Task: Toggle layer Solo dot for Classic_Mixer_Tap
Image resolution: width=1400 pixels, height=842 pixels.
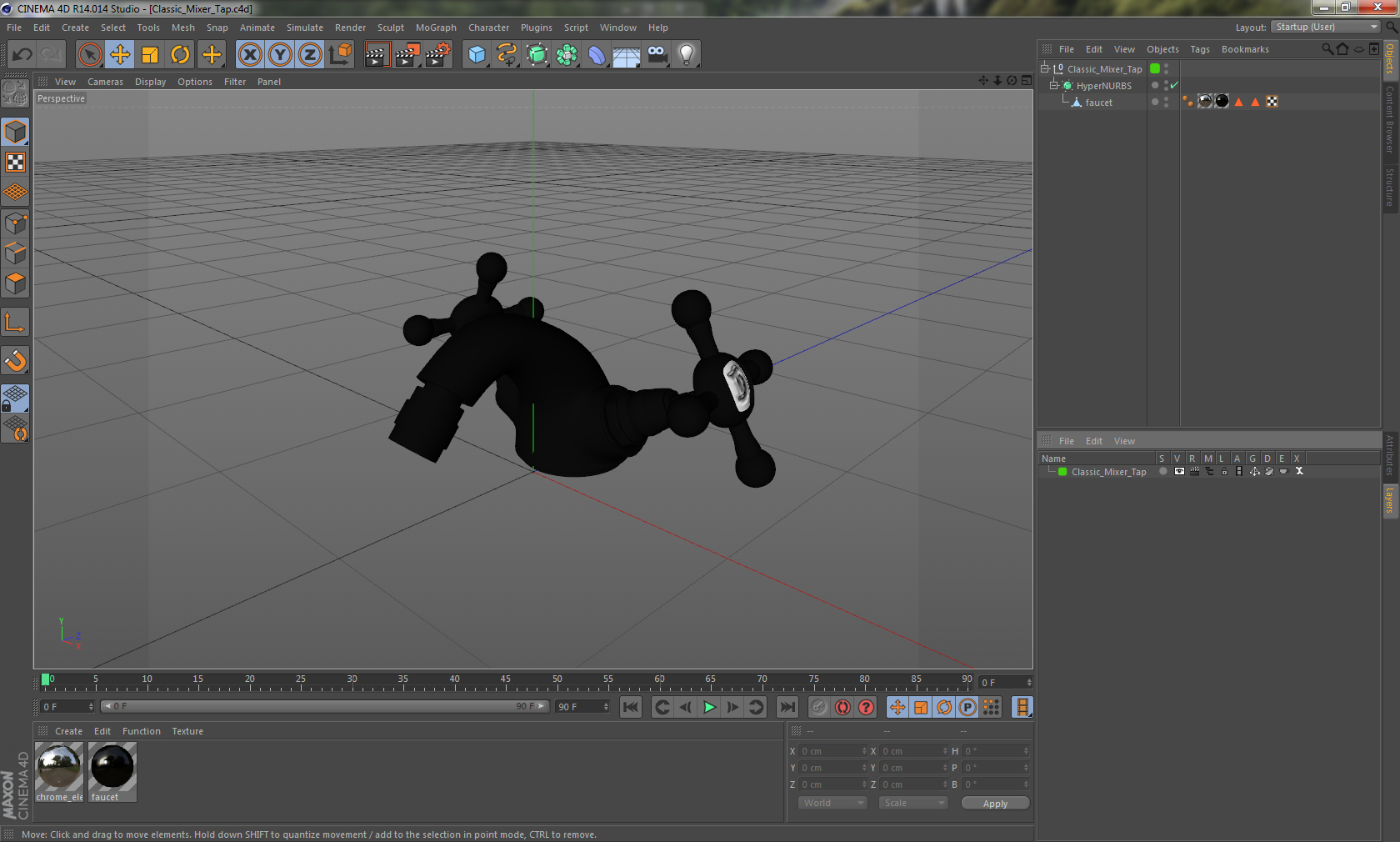Action: click(x=1163, y=472)
